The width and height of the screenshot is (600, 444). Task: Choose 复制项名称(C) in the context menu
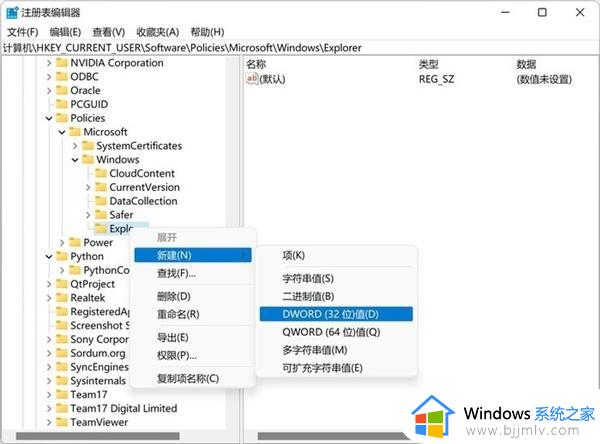click(x=193, y=378)
